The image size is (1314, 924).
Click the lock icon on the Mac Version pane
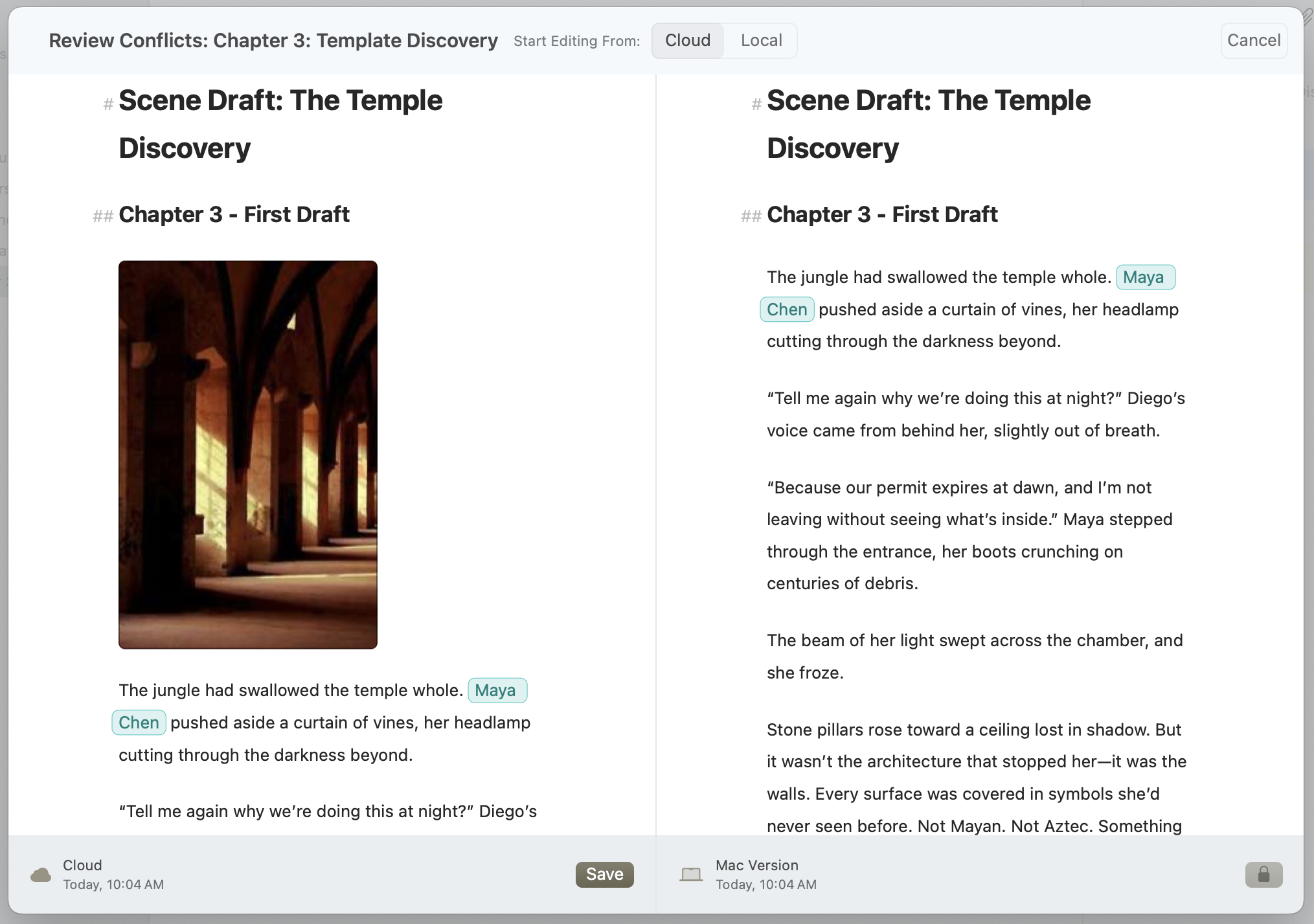pos(1265,874)
